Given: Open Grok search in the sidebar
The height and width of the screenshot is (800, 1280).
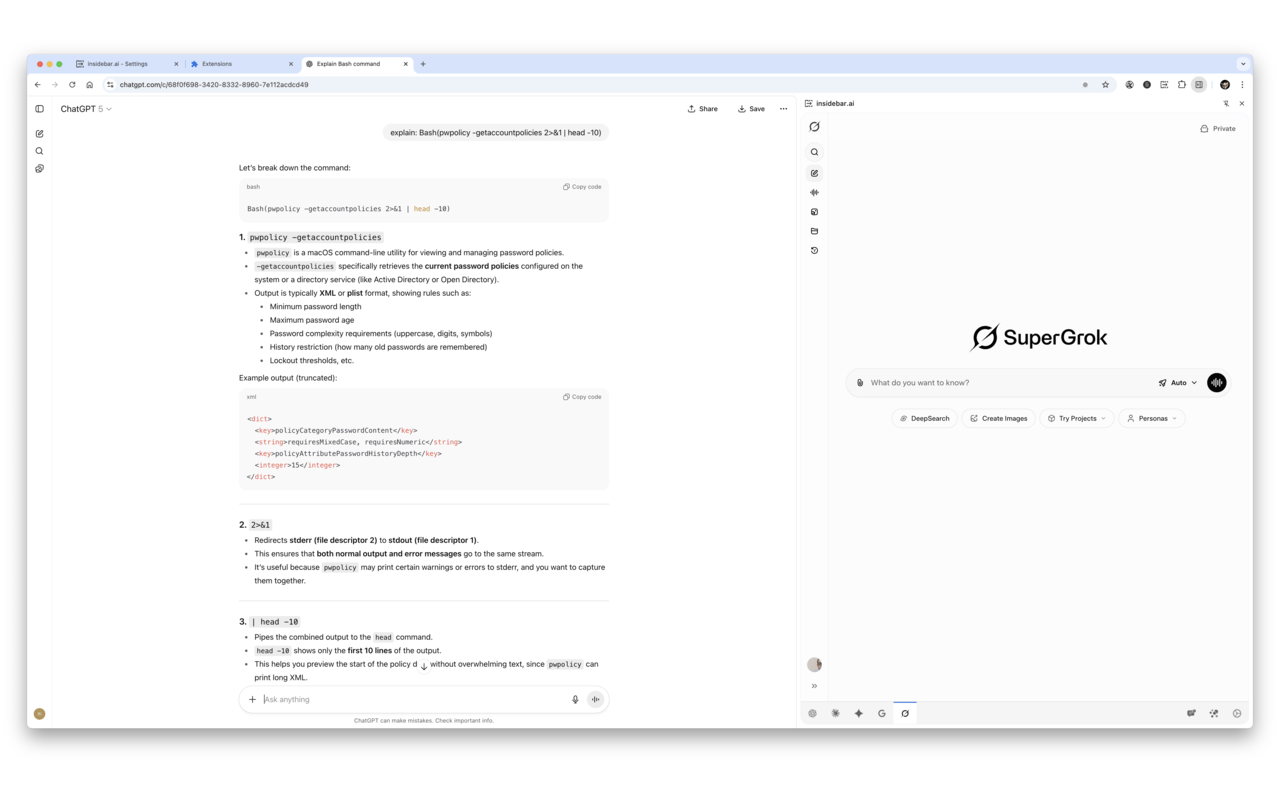Looking at the screenshot, I should click(814, 152).
